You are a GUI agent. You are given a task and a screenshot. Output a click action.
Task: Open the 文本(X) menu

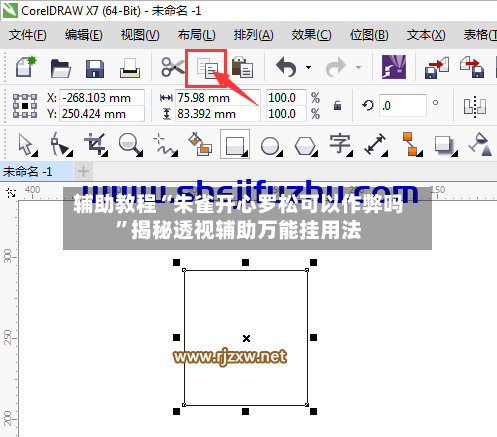point(426,35)
